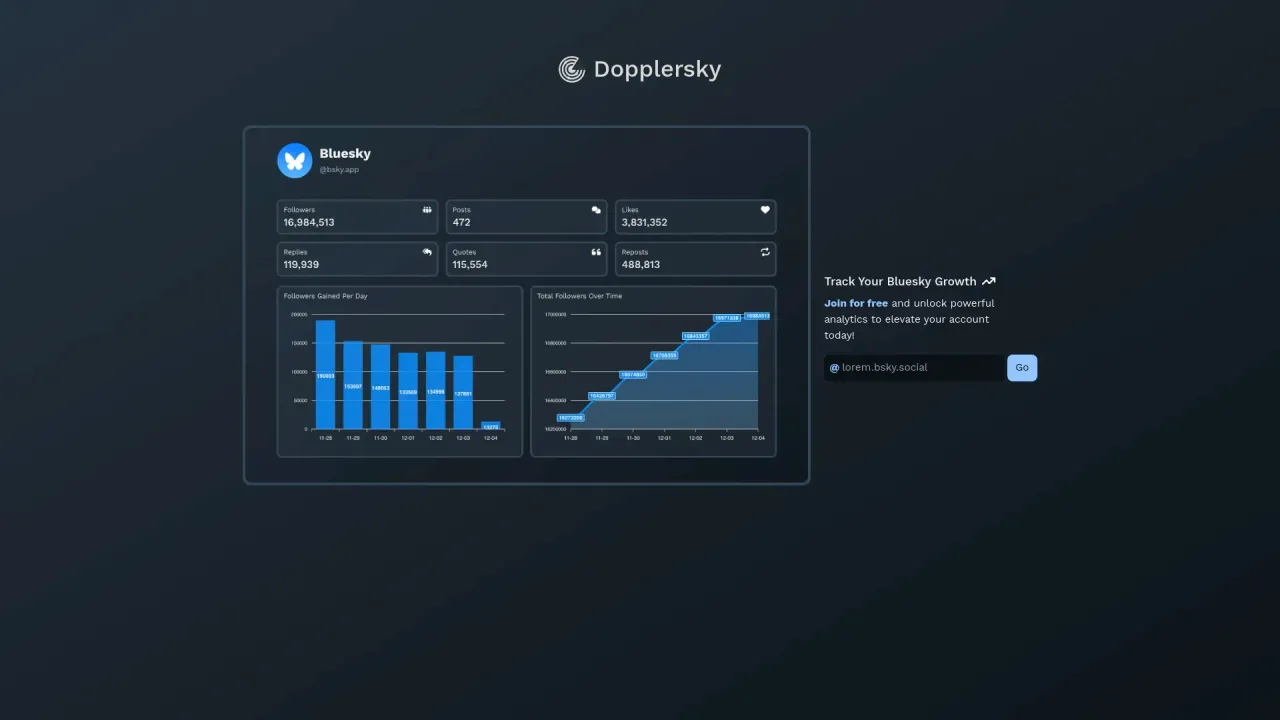Open the Join for free link

(855, 303)
